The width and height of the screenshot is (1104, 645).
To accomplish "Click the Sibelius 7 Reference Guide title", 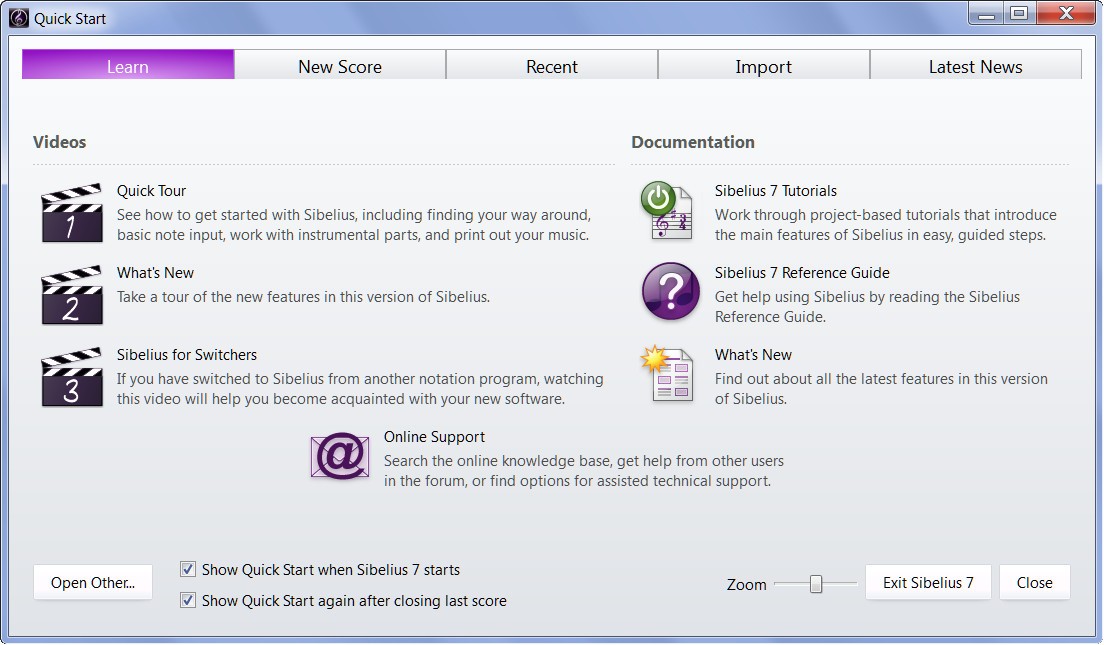I will coord(802,273).
